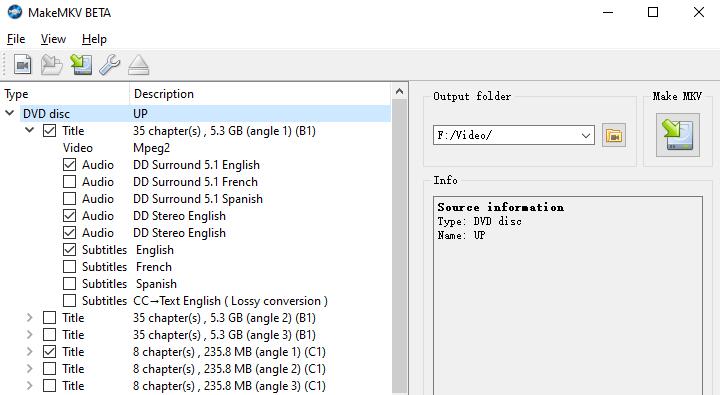Select the 'DD Surround 5.1 Spanish' description
The width and height of the screenshot is (720, 395).
(198, 199)
